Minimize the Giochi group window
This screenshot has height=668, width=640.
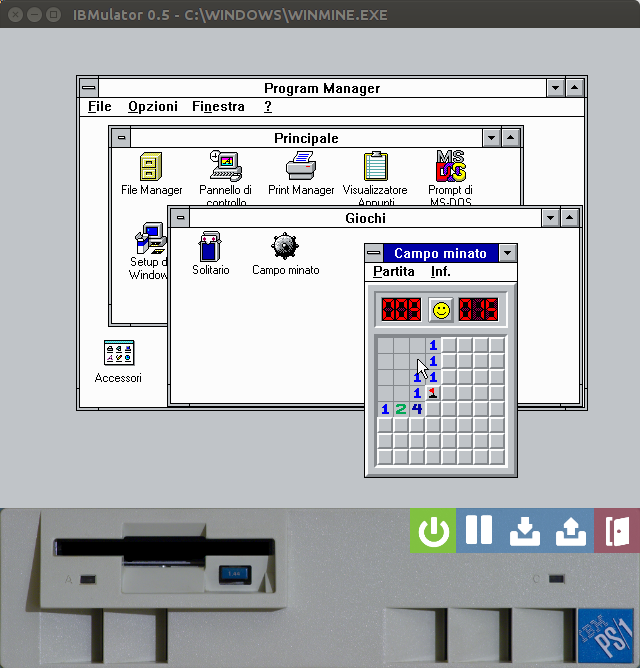point(551,218)
